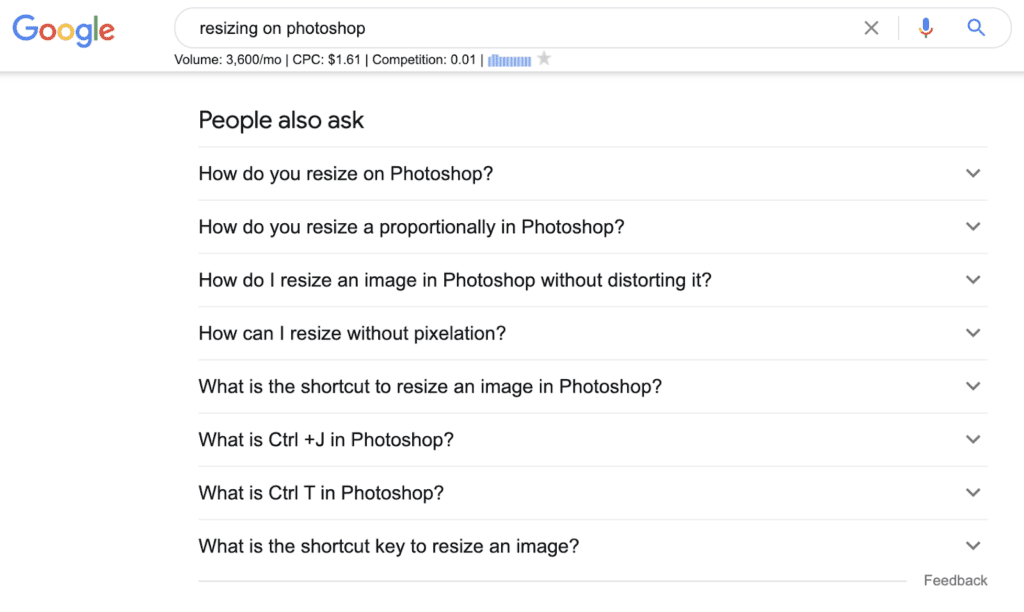Expand the shortcut to resize image in Photoshop chevron
This screenshot has height=612, width=1024.
click(x=973, y=387)
